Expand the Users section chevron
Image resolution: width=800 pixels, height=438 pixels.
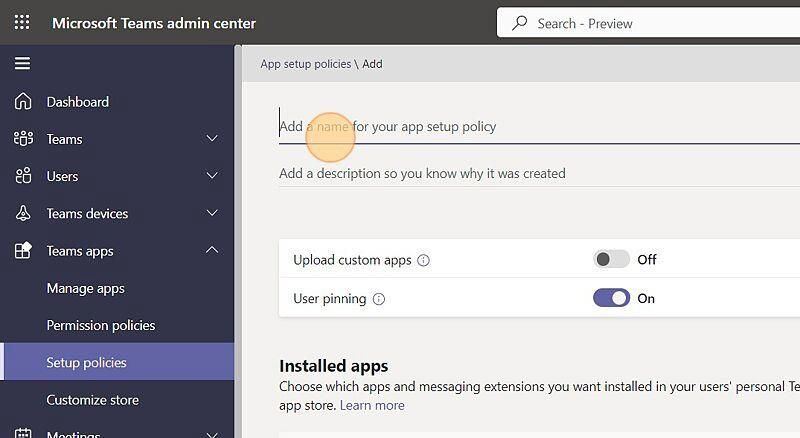[212, 176]
